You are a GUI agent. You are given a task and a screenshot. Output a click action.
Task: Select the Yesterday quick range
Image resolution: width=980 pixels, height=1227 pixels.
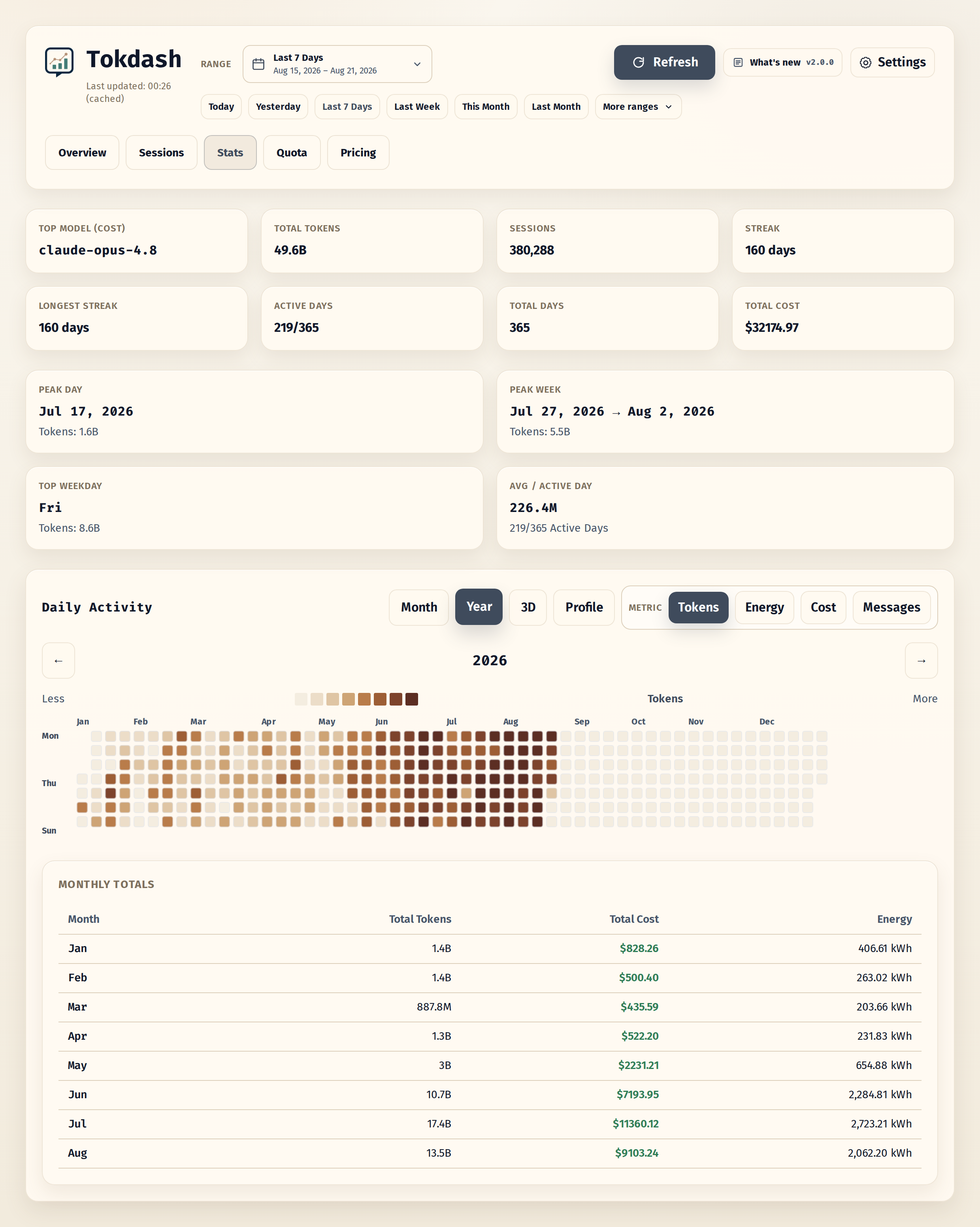click(x=278, y=106)
